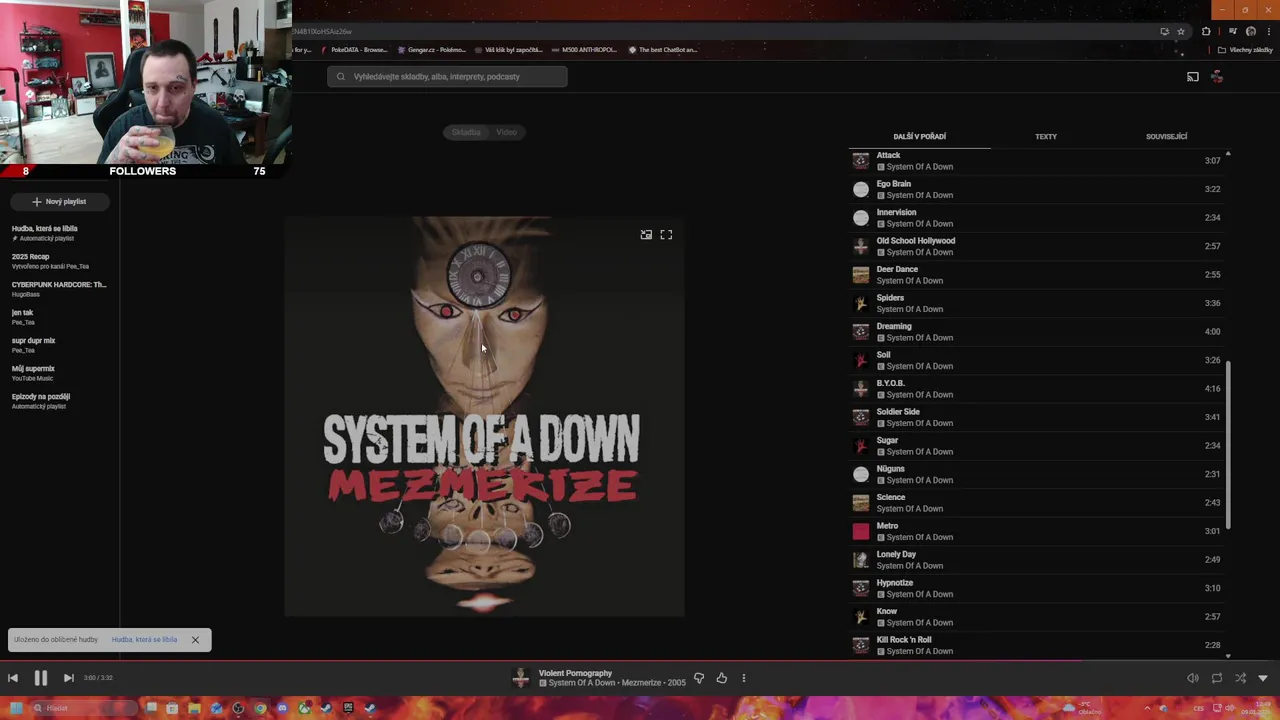Play Nüguns from the queue

pyautogui.click(x=1038, y=474)
